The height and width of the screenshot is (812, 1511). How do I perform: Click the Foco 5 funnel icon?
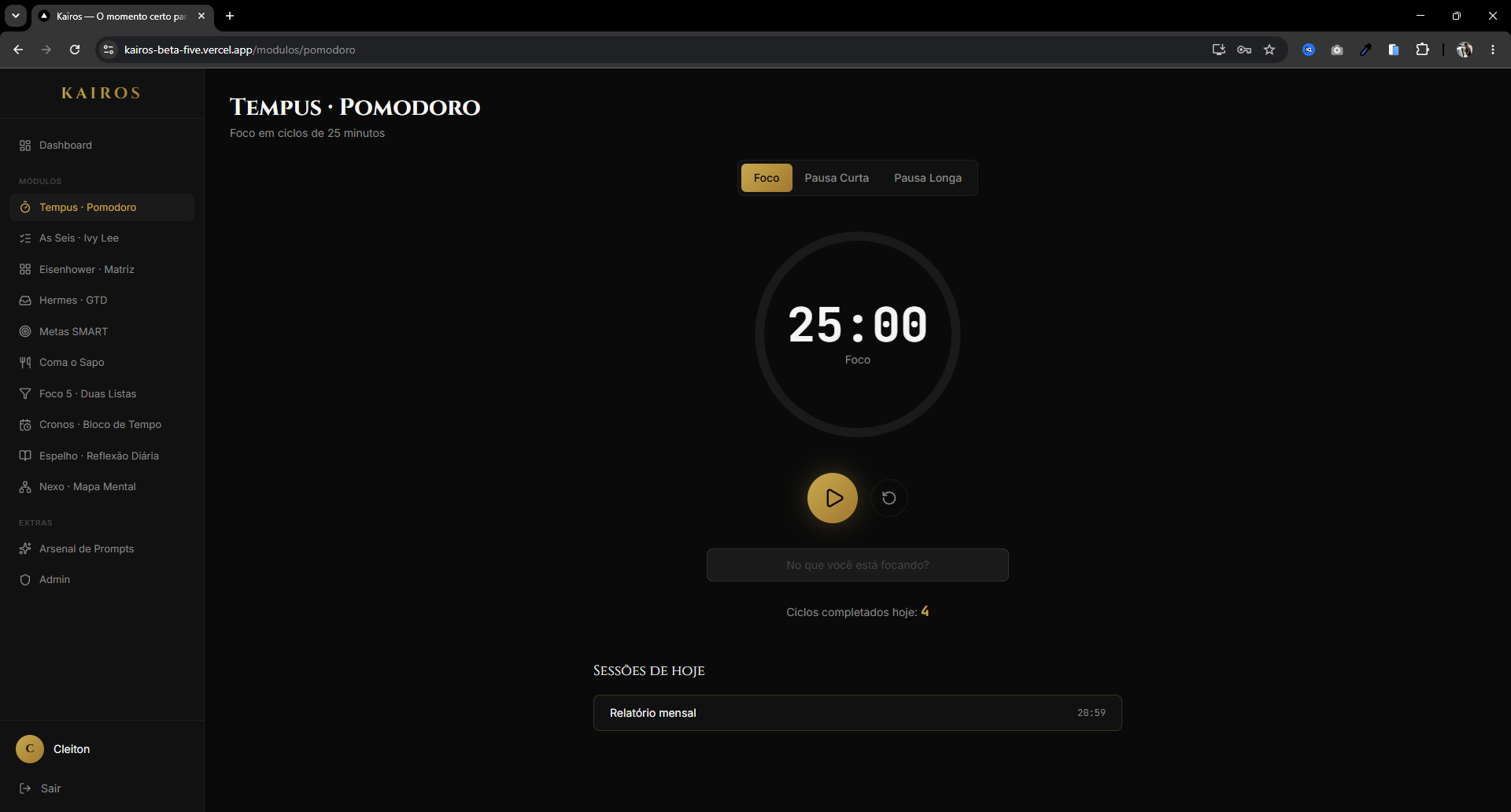coord(25,393)
